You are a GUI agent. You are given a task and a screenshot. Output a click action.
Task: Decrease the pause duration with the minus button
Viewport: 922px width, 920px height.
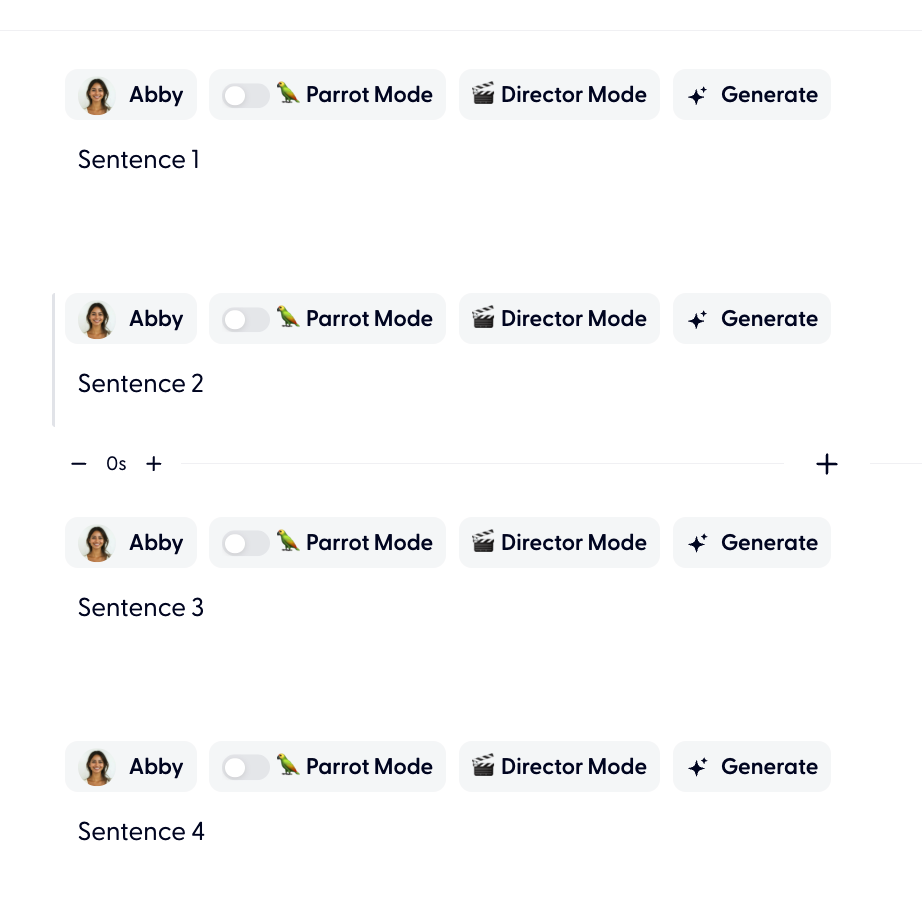point(79,464)
